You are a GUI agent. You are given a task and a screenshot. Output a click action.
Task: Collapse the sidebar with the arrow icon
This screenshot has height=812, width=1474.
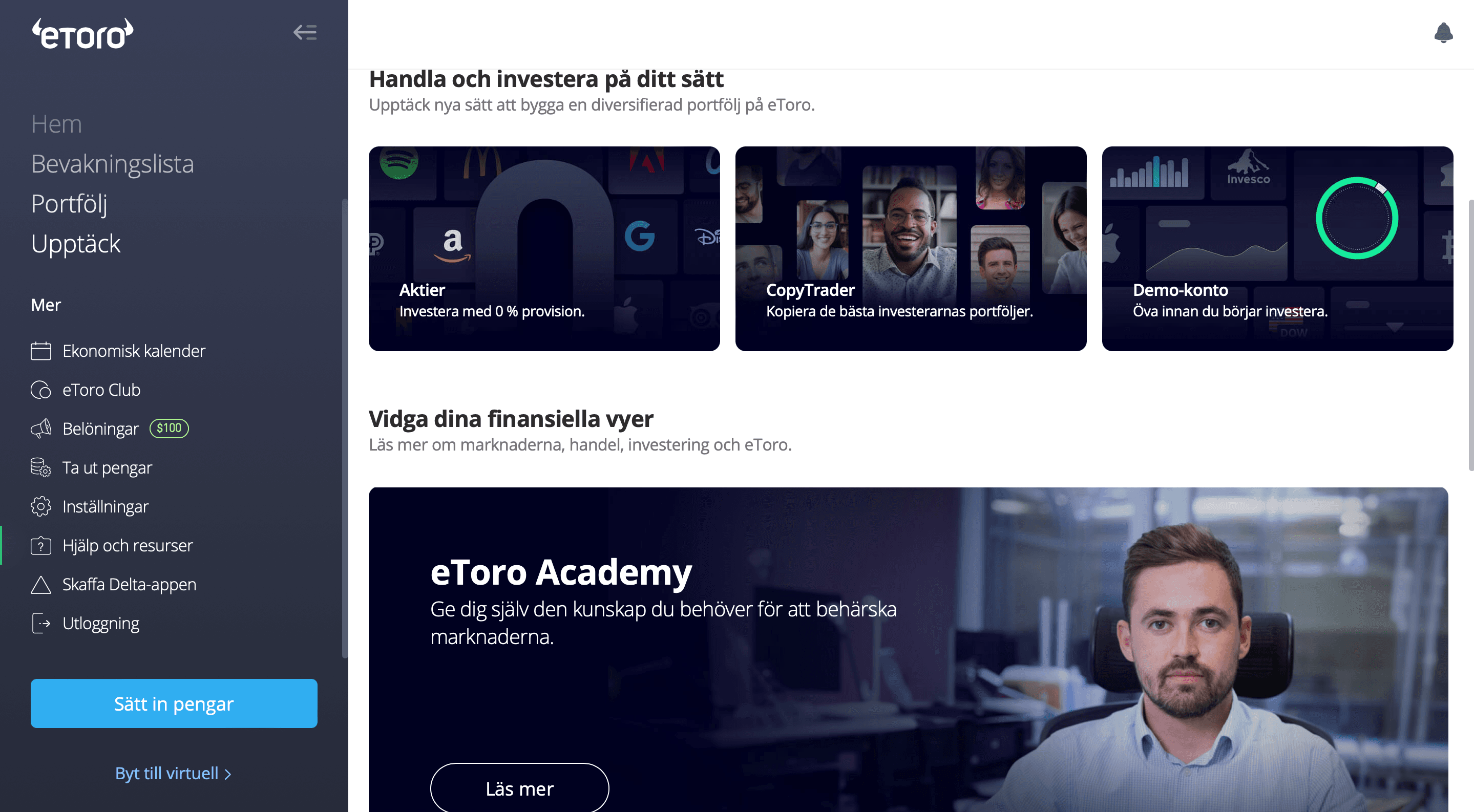(x=305, y=33)
